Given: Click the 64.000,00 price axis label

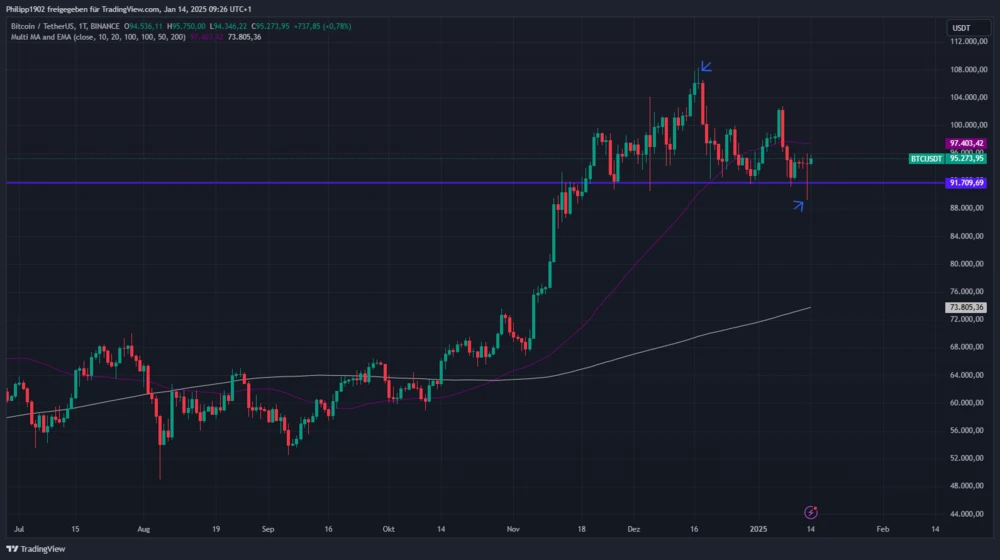Looking at the screenshot, I should click(x=968, y=375).
